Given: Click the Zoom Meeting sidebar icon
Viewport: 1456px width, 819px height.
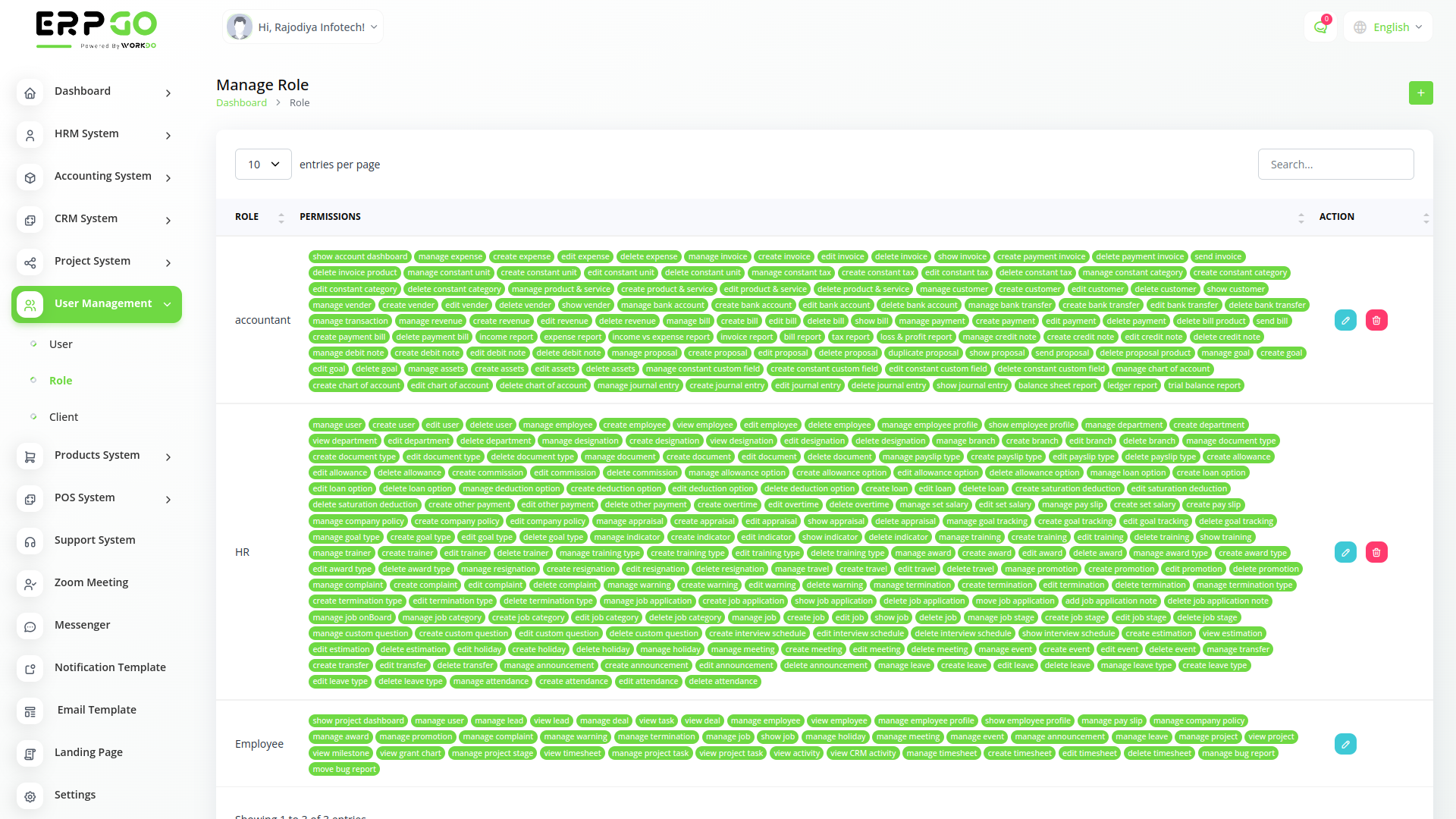Looking at the screenshot, I should [x=30, y=584].
